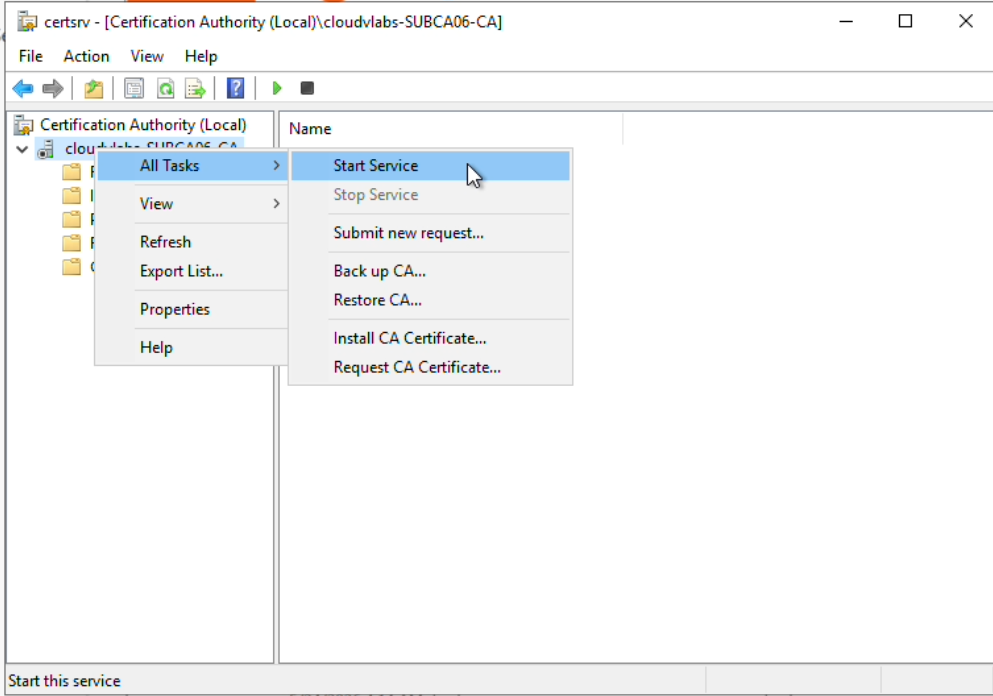Click the Refresh toolbar icon
This screenshot has width=993, height=696.
click(x=165, y=89)
